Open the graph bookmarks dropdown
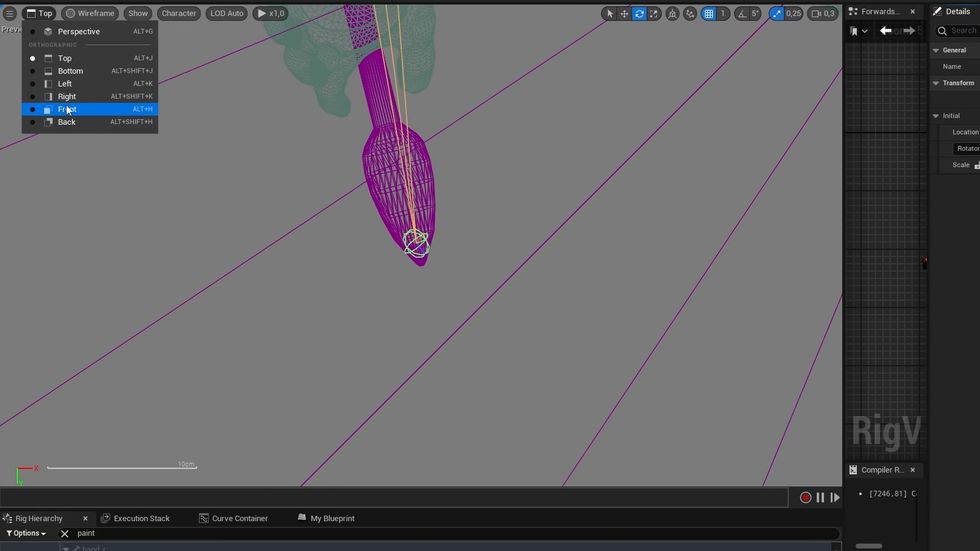The height and width of the screenshot is (551, 980). (x=858, y=31)
